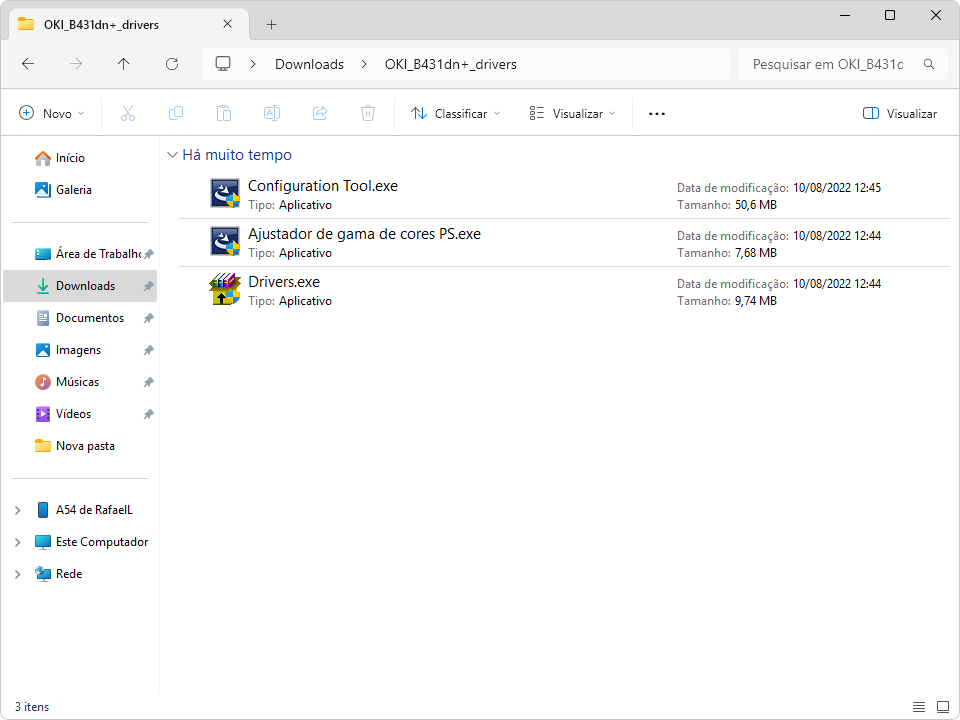
Task: Click OKI_B431dn+_drivers in address breadcrumb
Action: (x=451, y=64)
